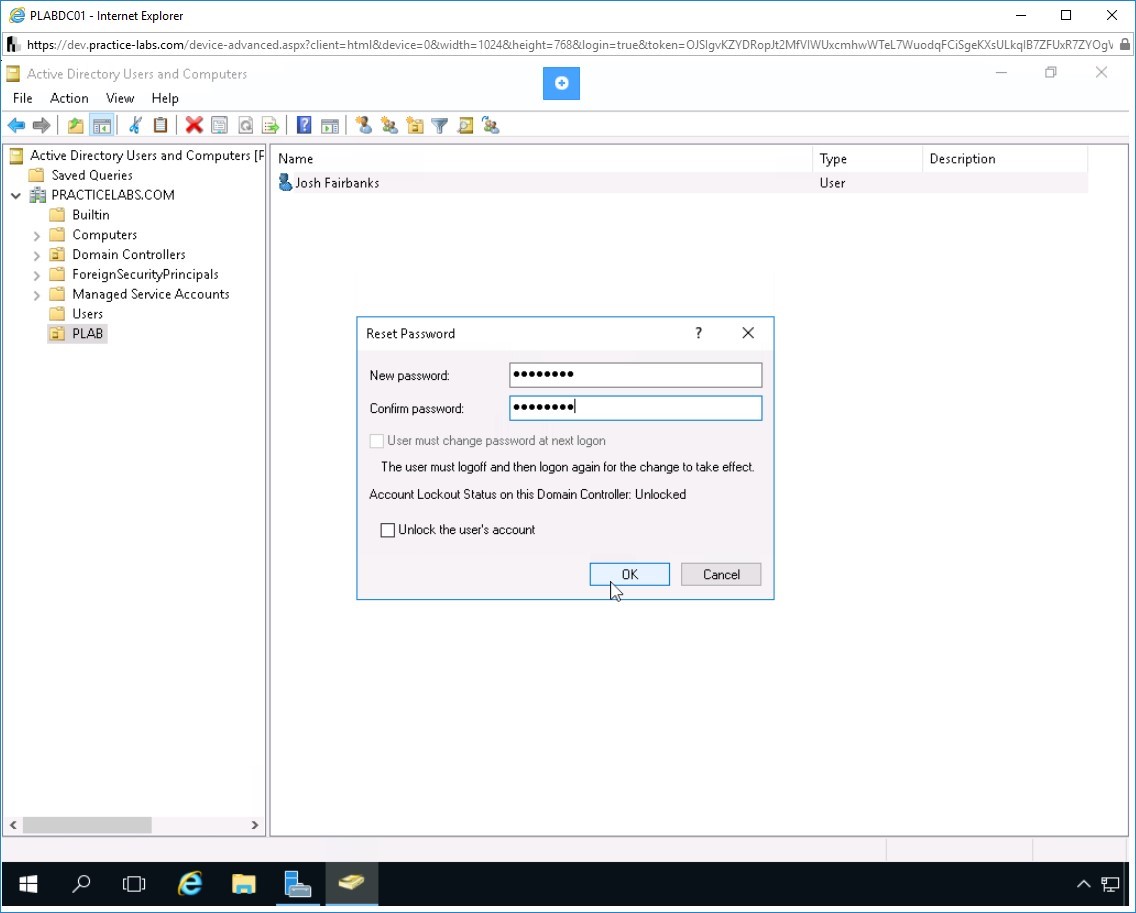Click the Create new user icon

pos(364,125)
